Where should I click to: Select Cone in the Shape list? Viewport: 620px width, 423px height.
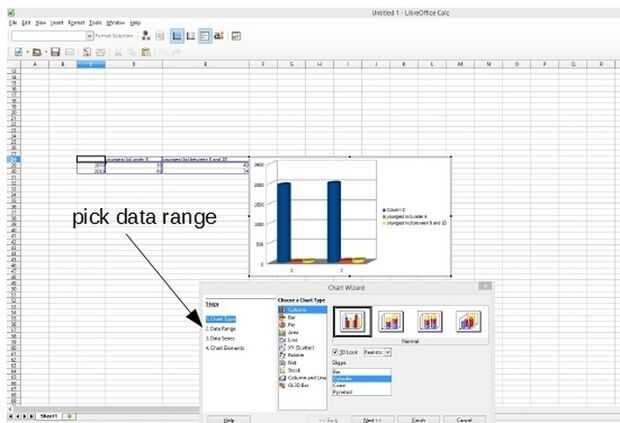coord(362,385)
